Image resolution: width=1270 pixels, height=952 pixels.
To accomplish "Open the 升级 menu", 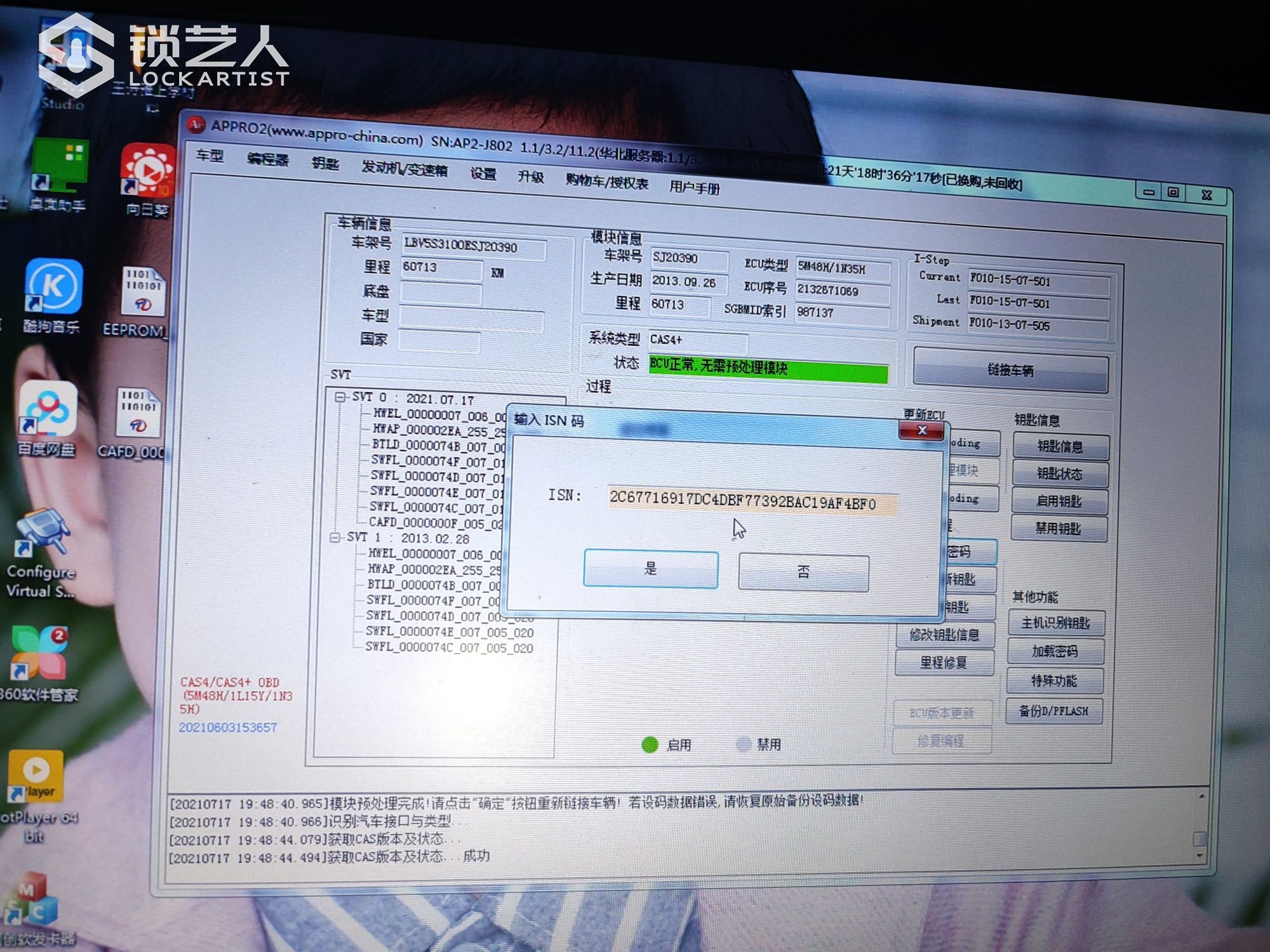I will (x=531, y=176).
